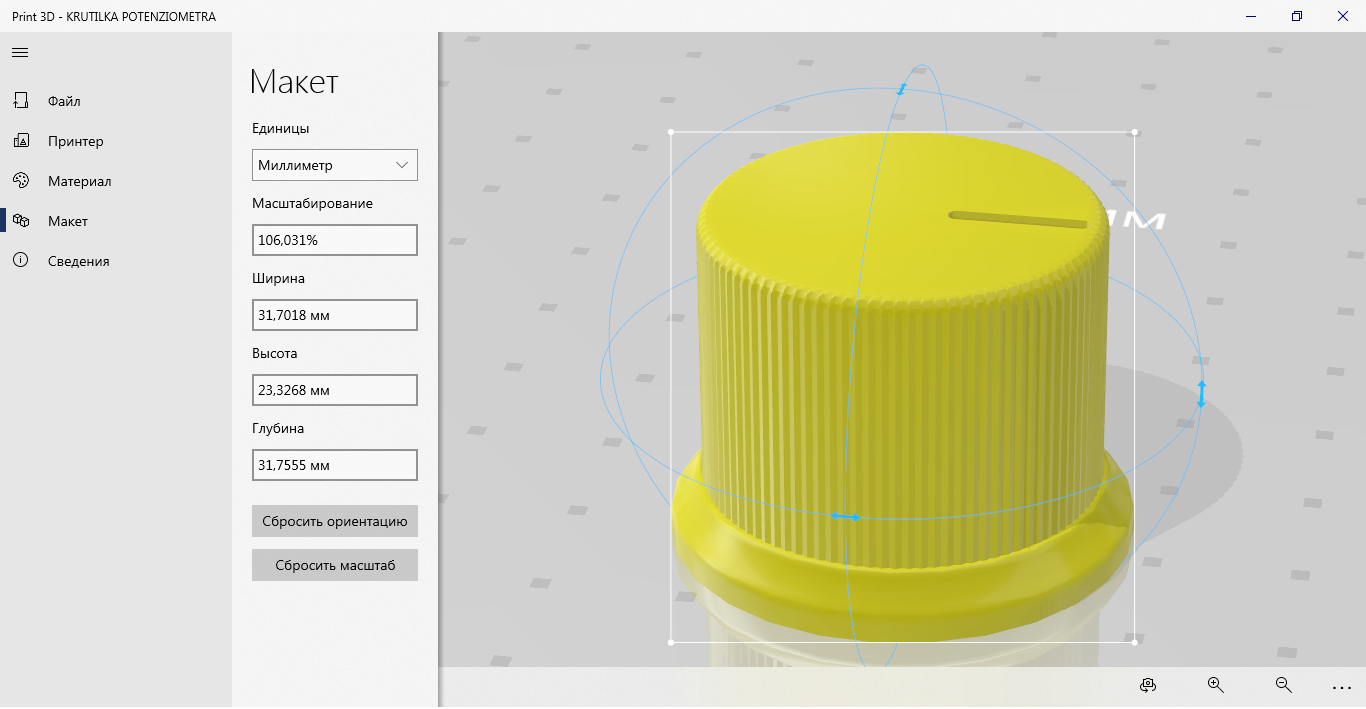The width and height of the screenshot is (1366, 709).
Task: Click the zoom in magnifier icon
Action: point(1216,685)
